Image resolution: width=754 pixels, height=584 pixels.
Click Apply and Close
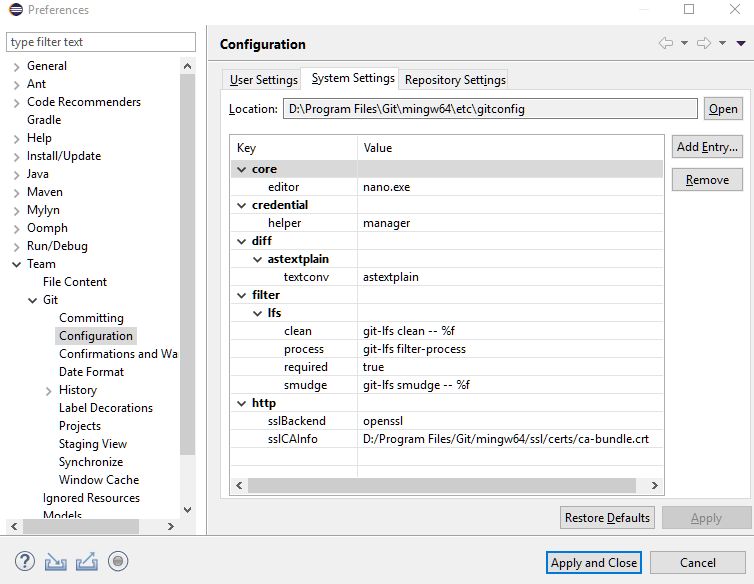594,563
